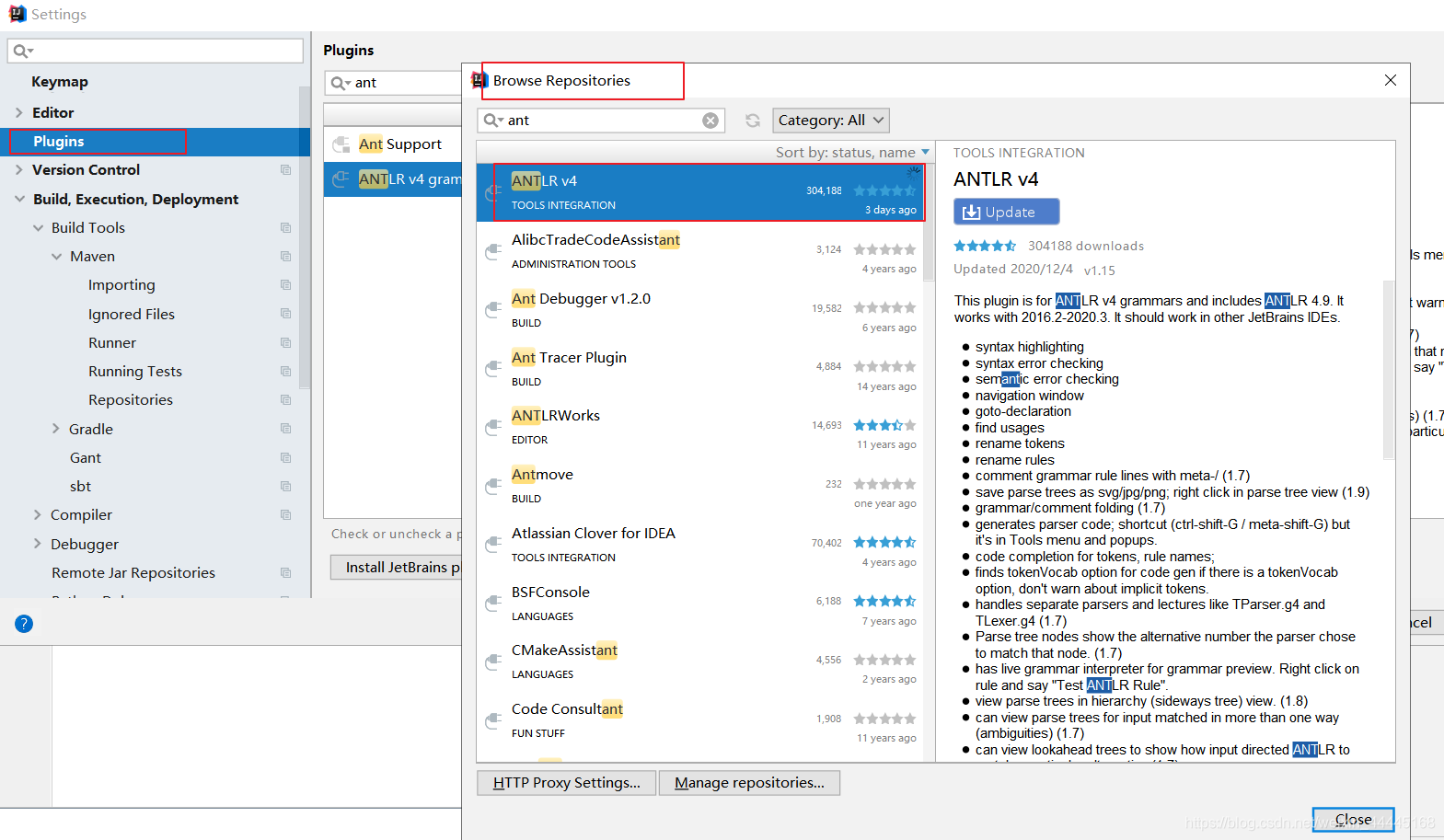Screen dimensions: 1444x840
Task: Open Maven Running Tests settings
Action: [x=135, y=371]
